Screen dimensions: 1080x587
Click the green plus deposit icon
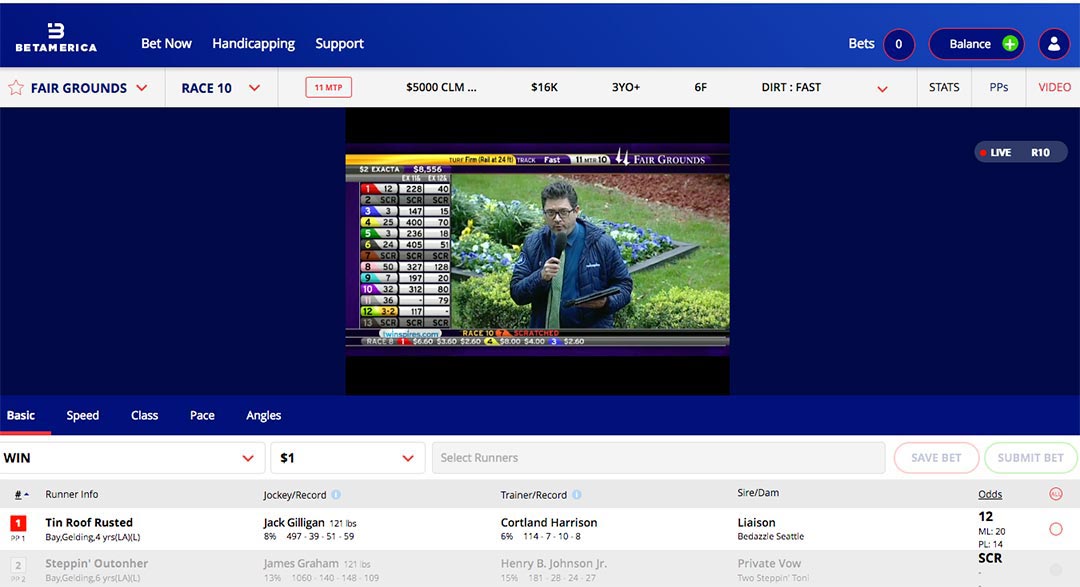pyautogui.click(x=1010, y=44)
